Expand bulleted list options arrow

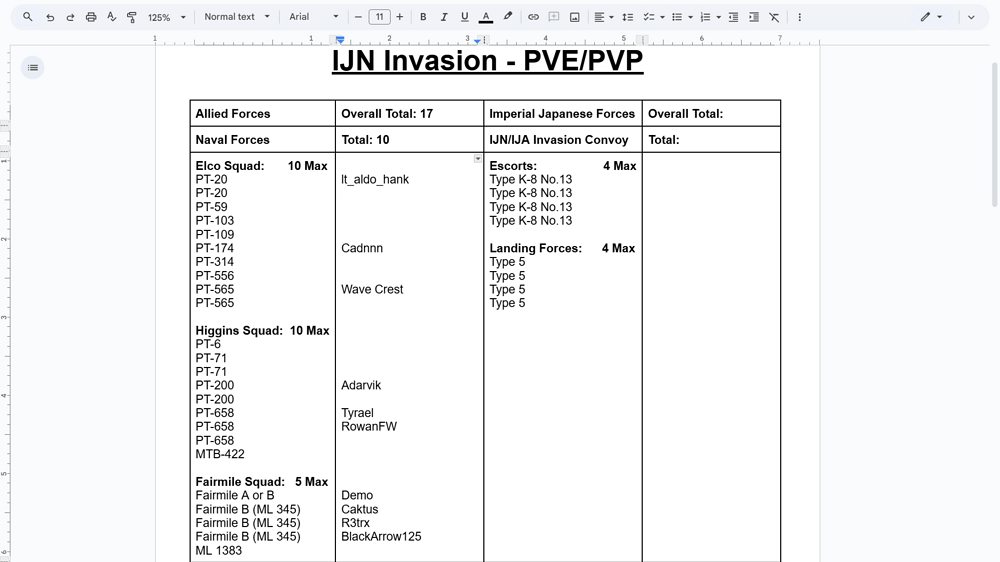click(x=690, y=17)
